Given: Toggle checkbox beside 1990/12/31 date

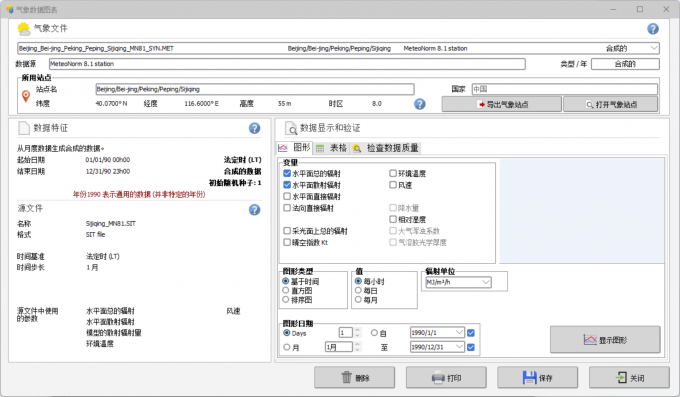Looking at the screenshot, I should [x=471, y=347].
